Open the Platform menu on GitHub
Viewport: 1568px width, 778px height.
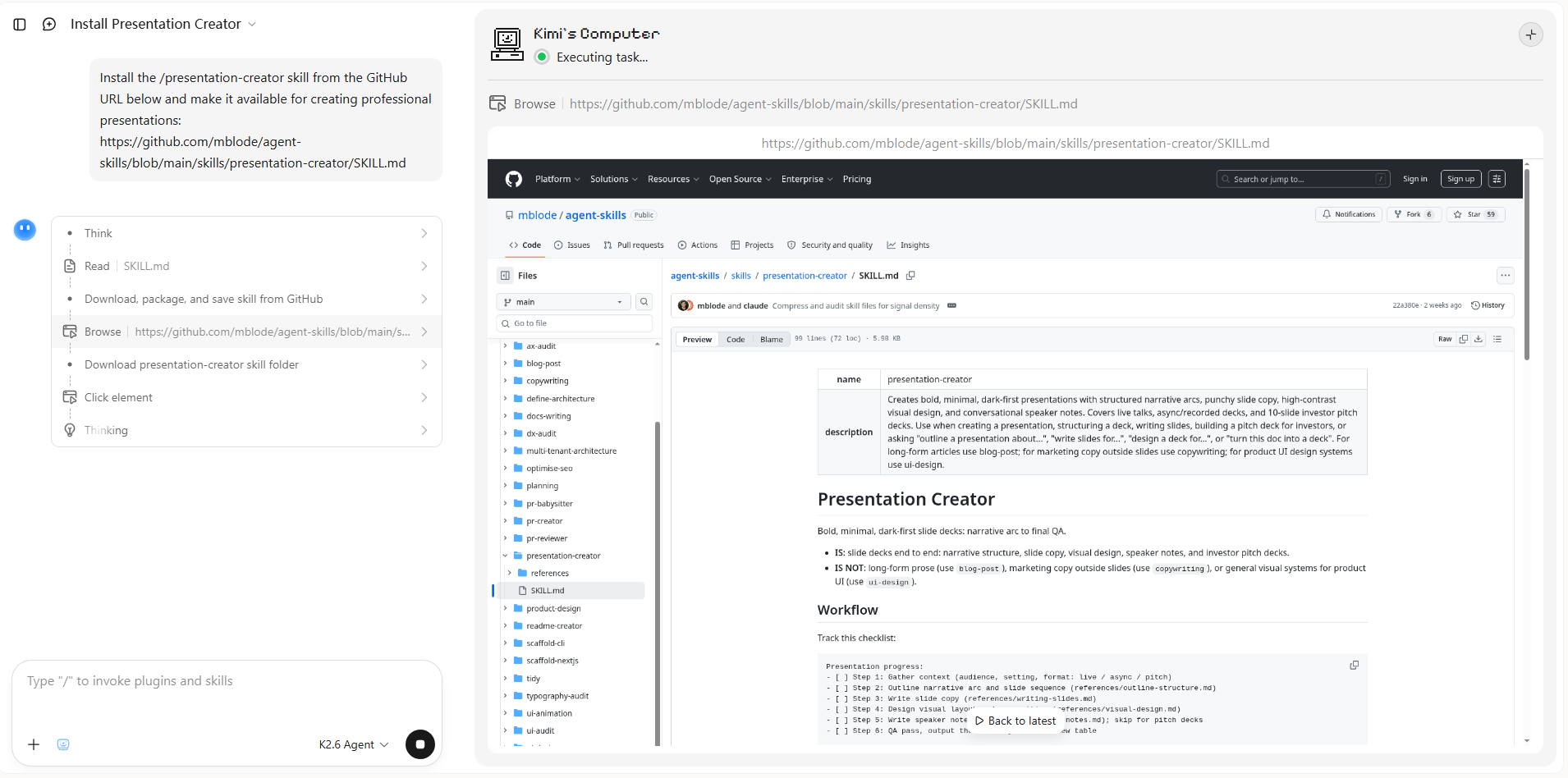(557, 179)
